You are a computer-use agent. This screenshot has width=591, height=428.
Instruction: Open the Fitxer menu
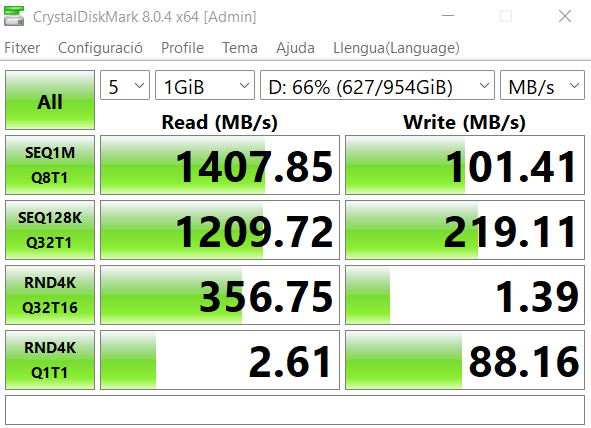[x=22, y=48]
